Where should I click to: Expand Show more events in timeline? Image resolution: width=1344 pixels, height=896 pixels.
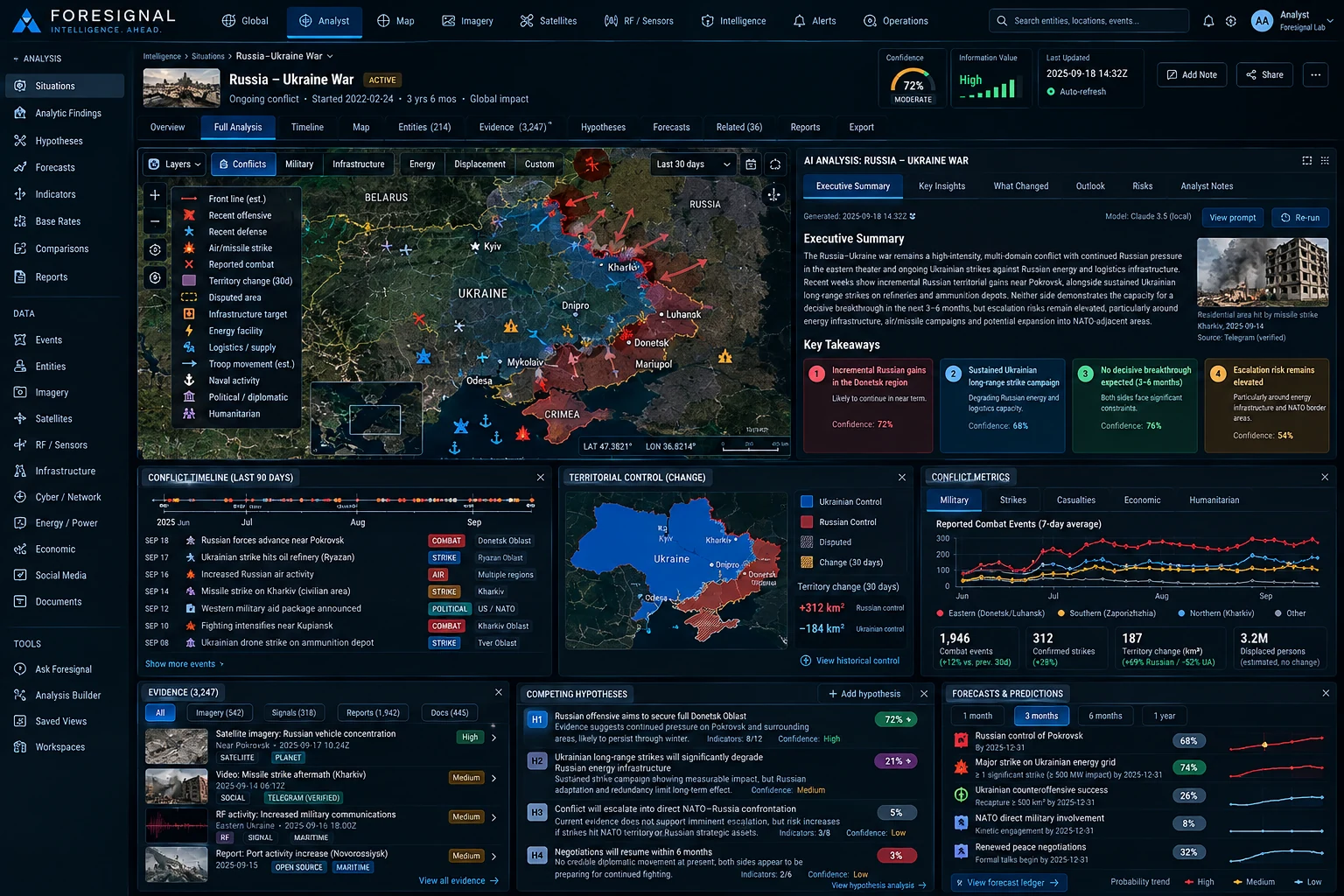[x=185, y=664]
